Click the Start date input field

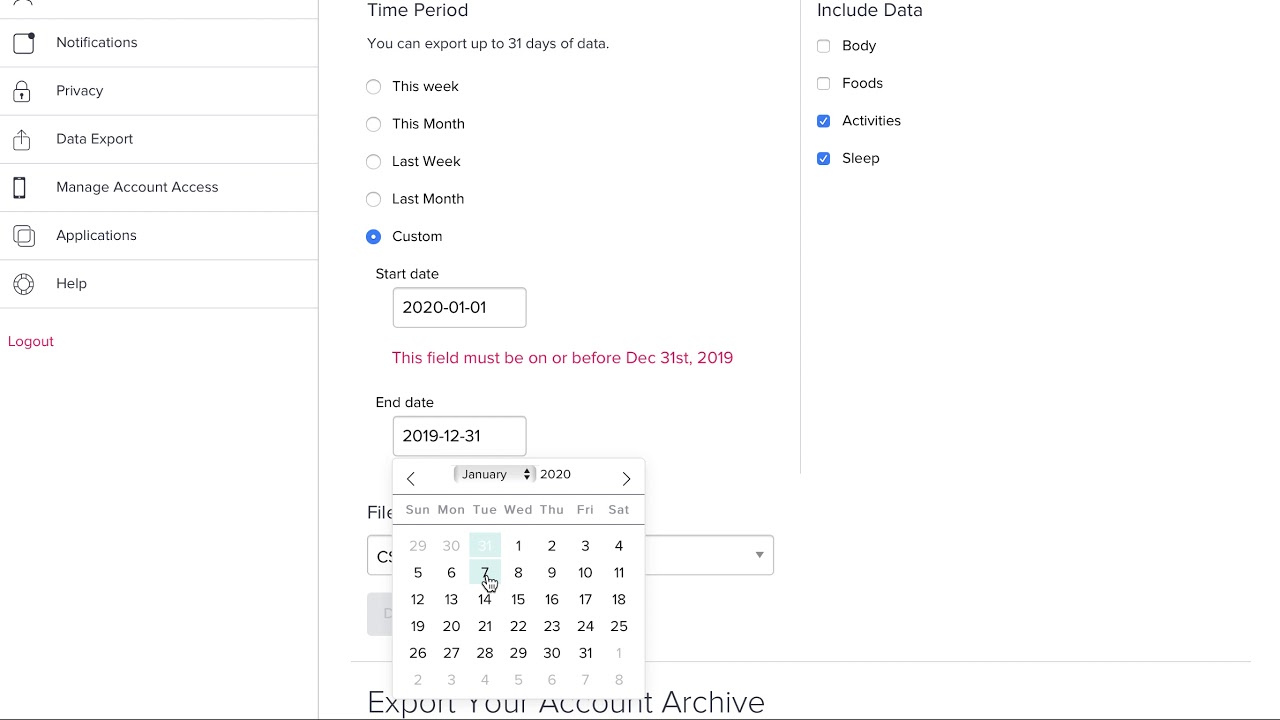pos(459,308)
